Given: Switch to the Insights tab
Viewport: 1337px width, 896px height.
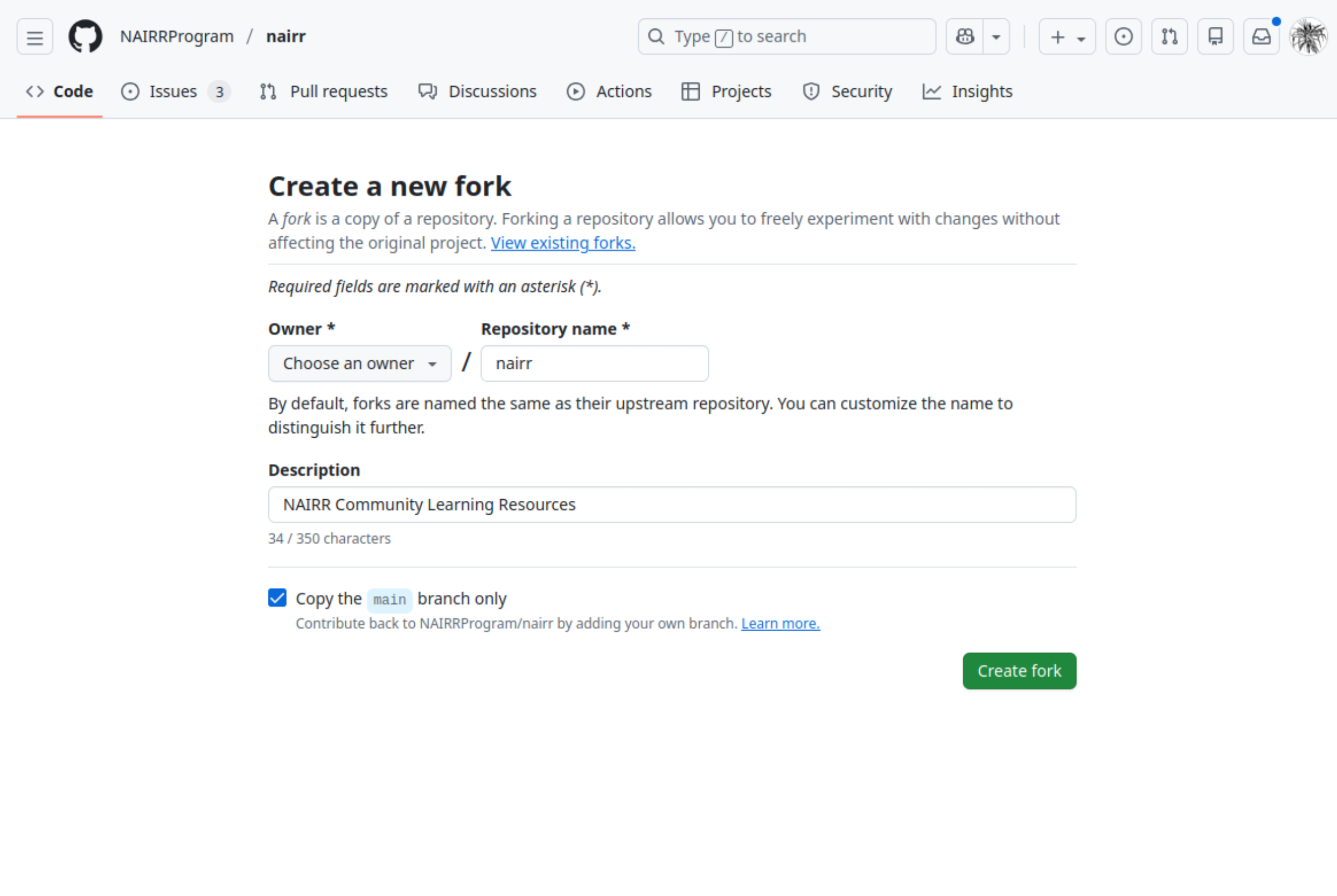Looking at the screenshot, I should tap(967, 92).
